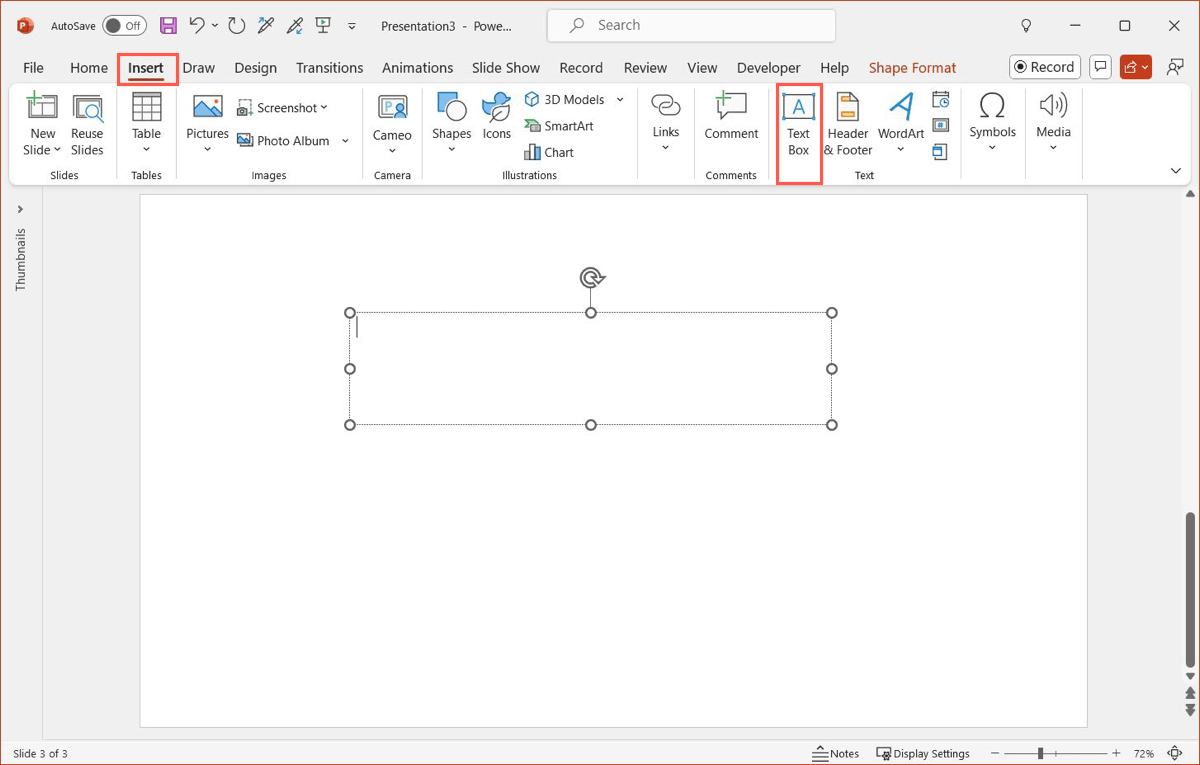Insert a Chart

coord(549,152)
